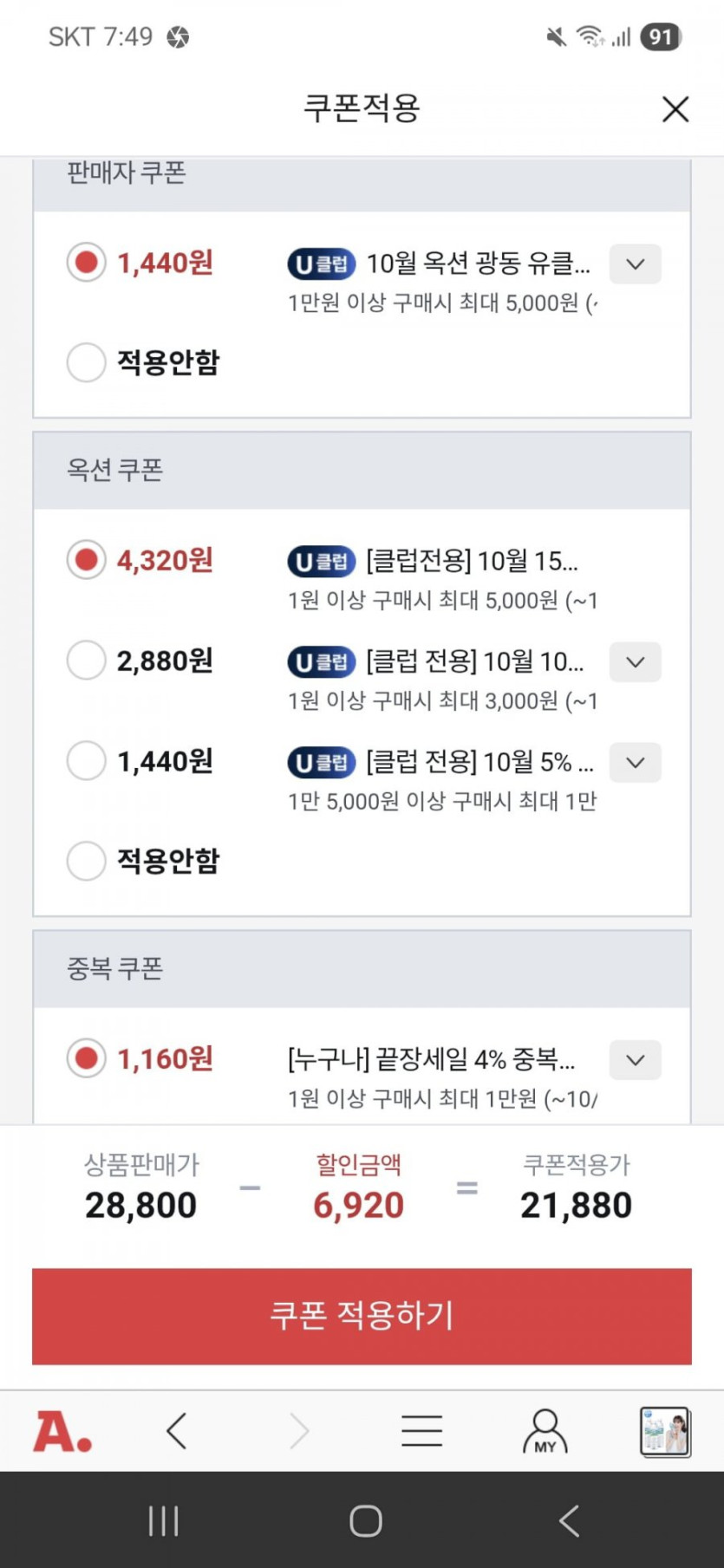Expand seller coupon 광동 유클럽 details
Viewport: 724px width, 1568px height.
click(x=635, y=264)
